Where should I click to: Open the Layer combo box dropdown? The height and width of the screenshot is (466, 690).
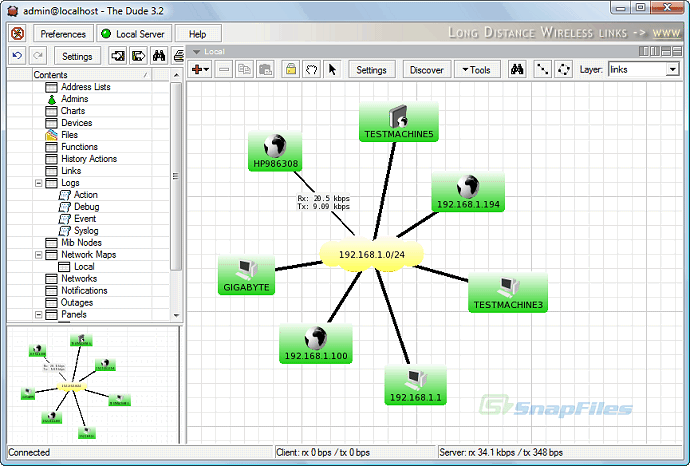(672, 70)
